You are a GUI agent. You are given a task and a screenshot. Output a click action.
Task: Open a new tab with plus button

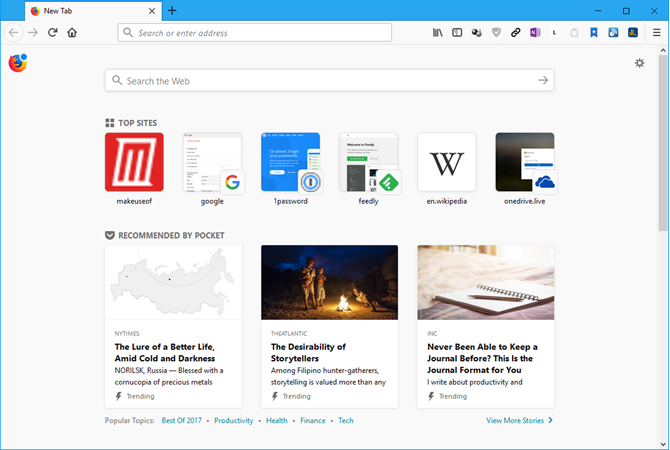[x=172, y=11]
